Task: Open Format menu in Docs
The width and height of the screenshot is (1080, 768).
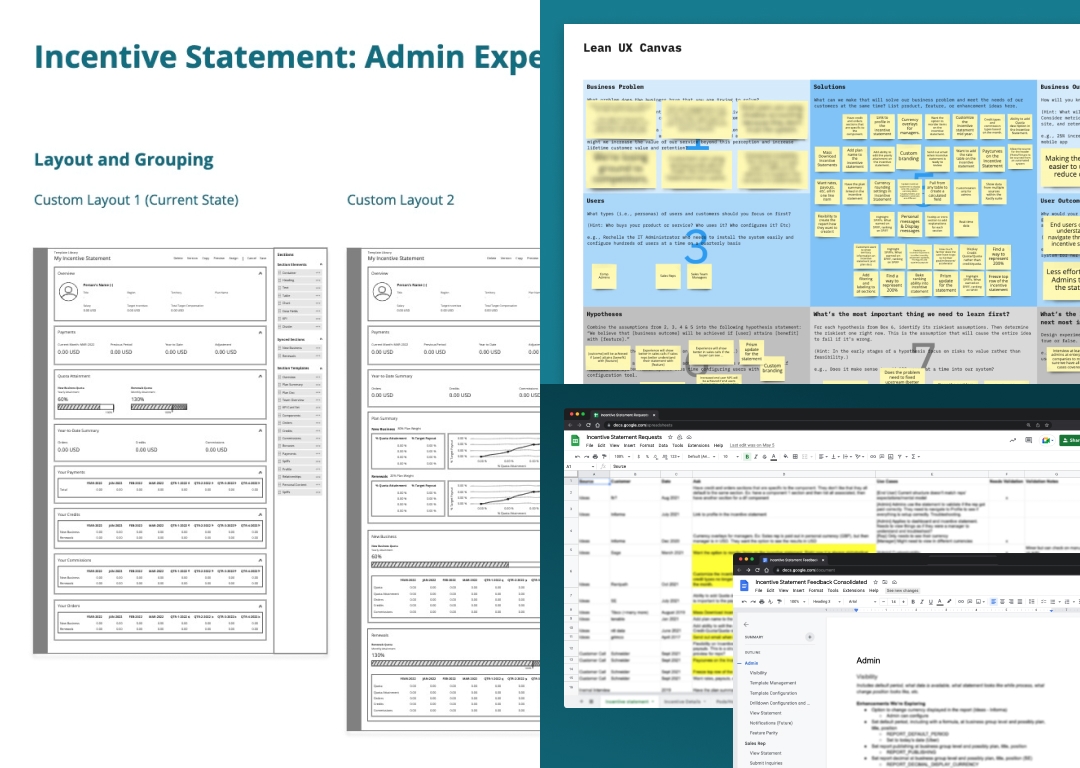Action: [x=816, y=590]
